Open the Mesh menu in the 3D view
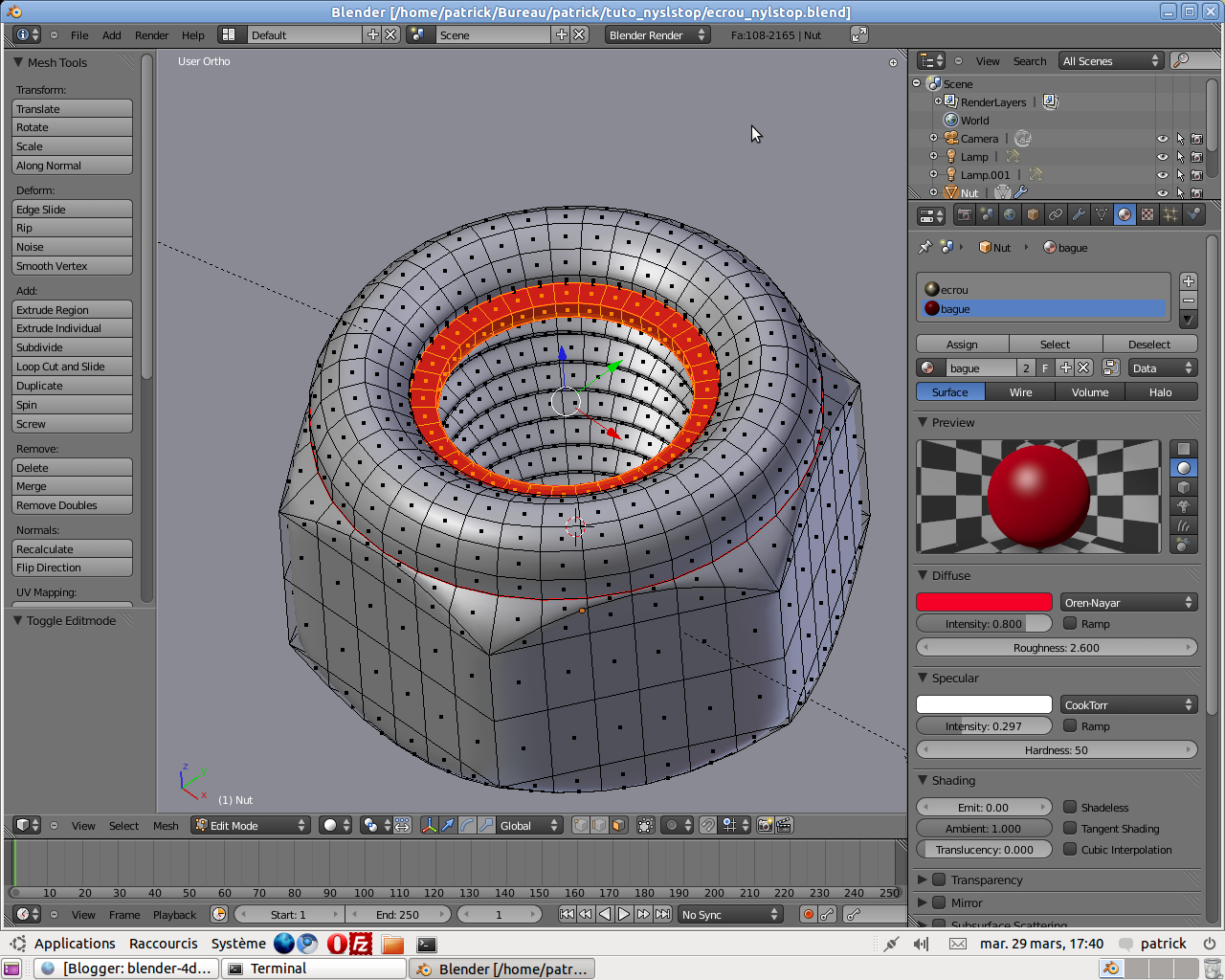The image size is (1225, 980). coord(166,825)
